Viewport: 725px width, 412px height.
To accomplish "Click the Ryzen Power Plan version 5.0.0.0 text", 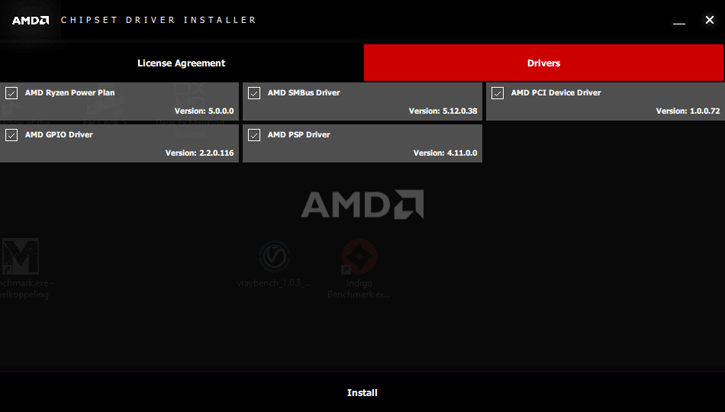I will coord(203,111).
